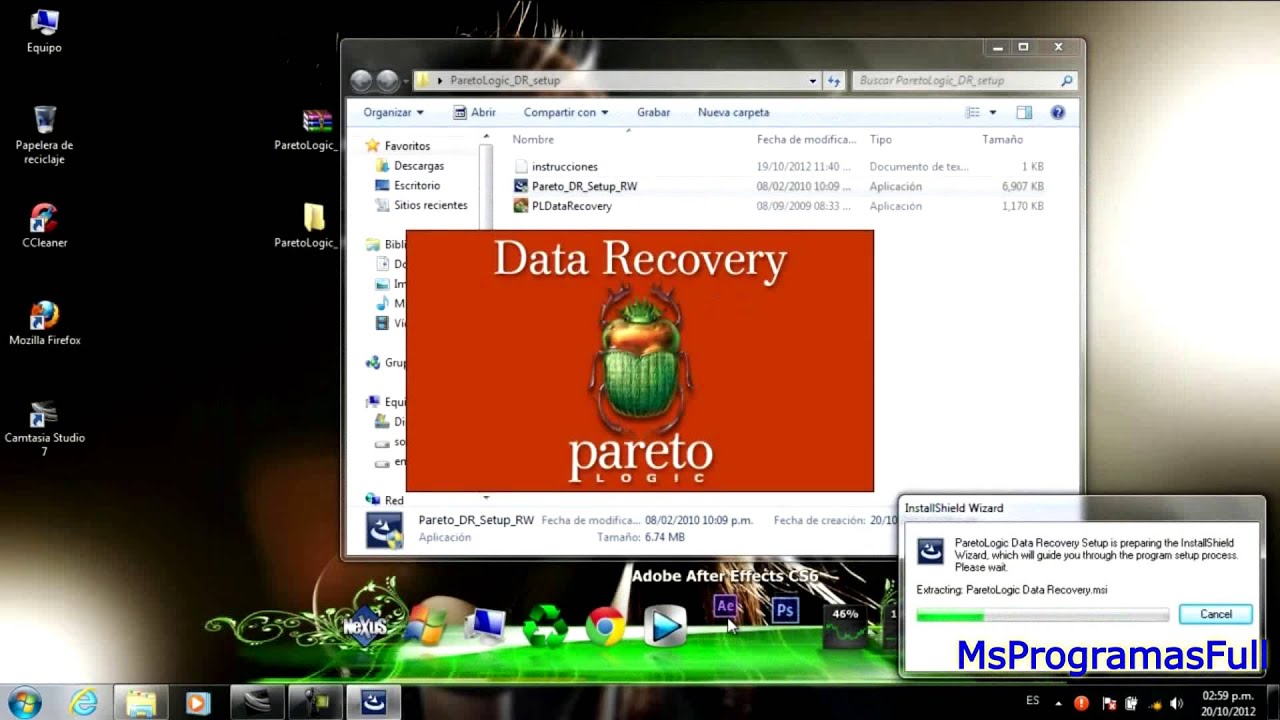Image resolution: width=1280 pixels, height=720 pixels.
Task: Launch CCleaner from the desktop
Action: point(44,226)
